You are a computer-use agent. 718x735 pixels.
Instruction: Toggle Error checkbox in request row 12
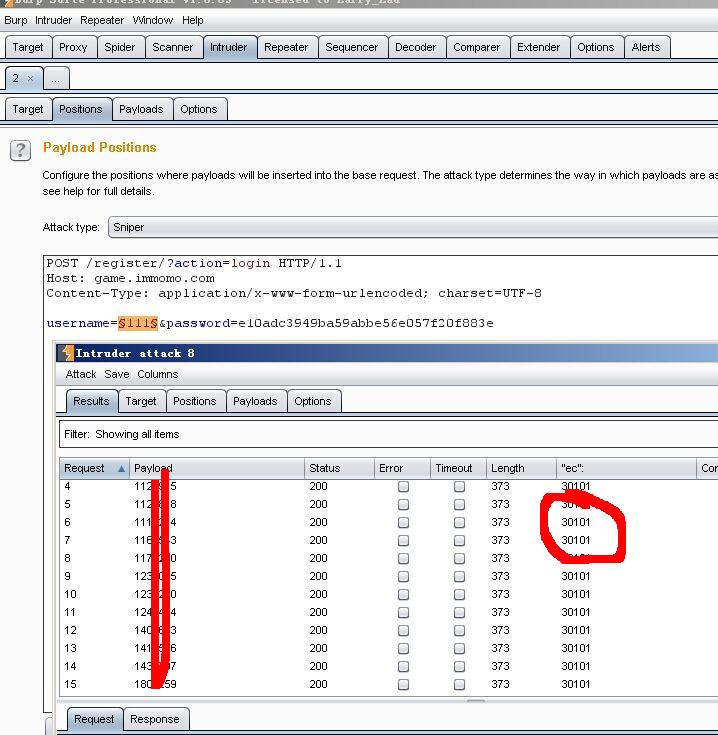coord(403,630)
